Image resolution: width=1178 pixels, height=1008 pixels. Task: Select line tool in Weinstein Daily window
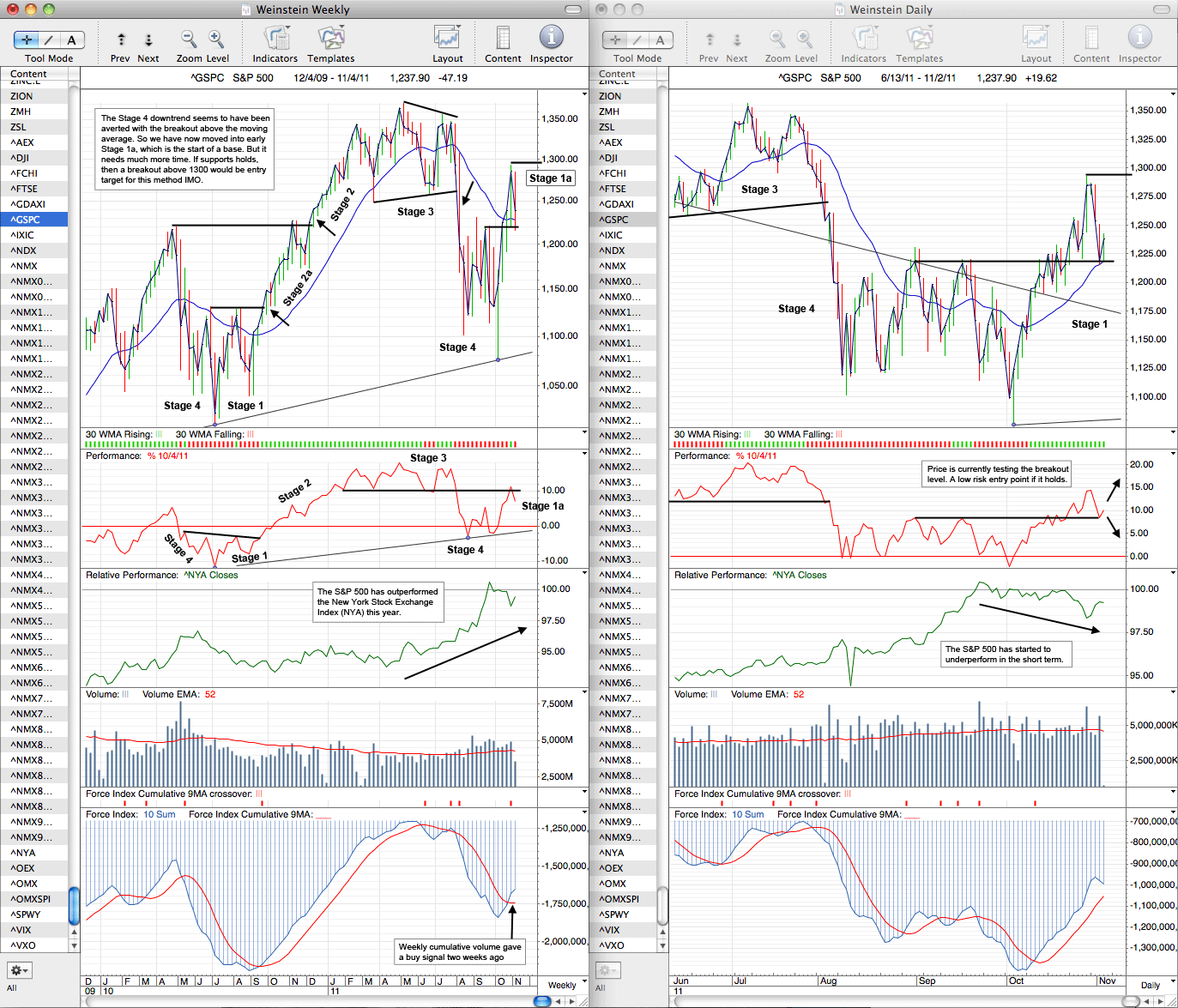click(638, 39)
